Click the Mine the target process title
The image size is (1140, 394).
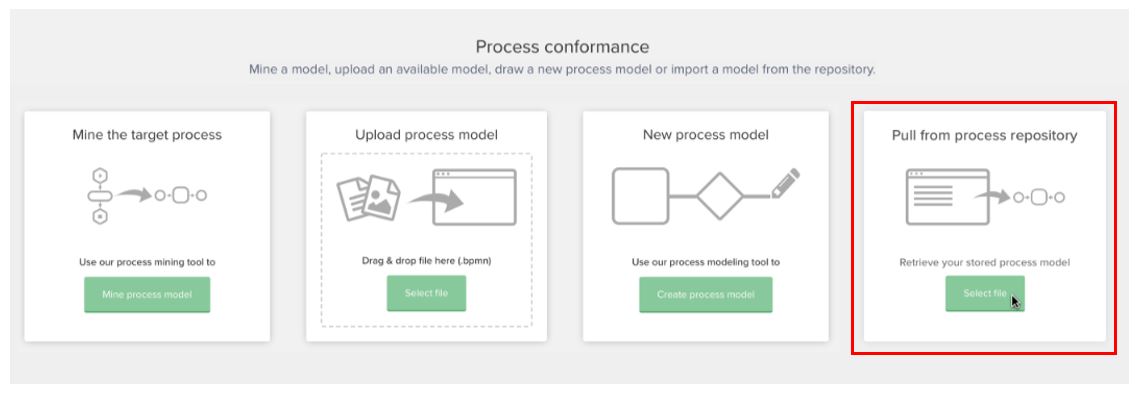147,134
